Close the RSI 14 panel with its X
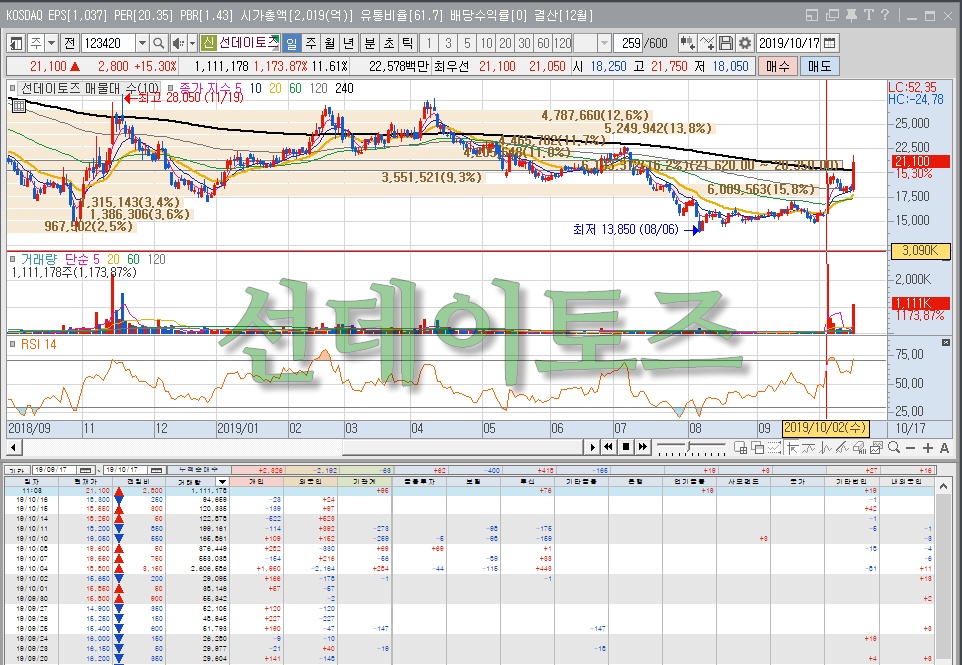 (x=945, y=343)
